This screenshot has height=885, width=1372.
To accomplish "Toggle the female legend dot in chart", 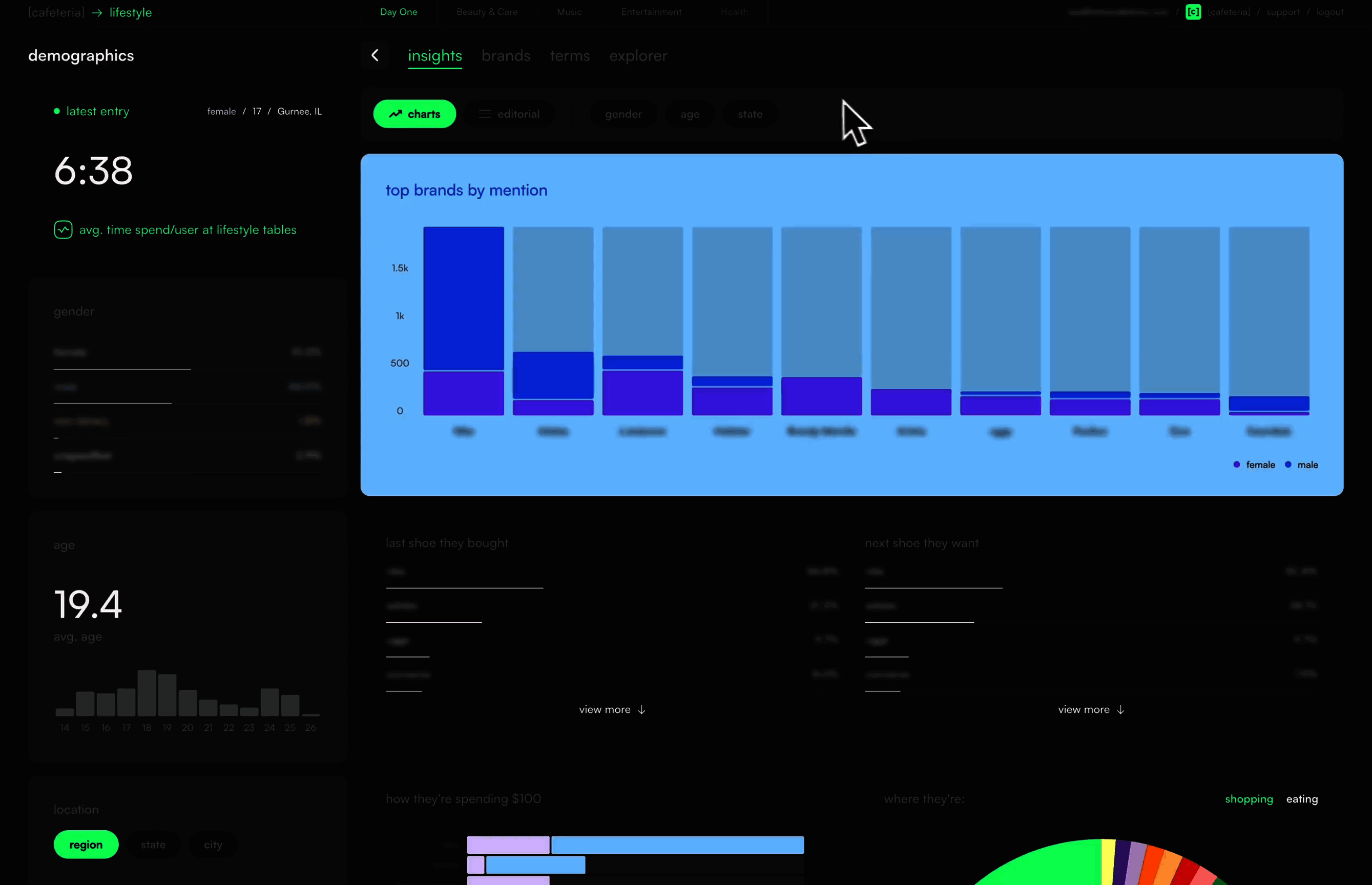I will 1236,465.
